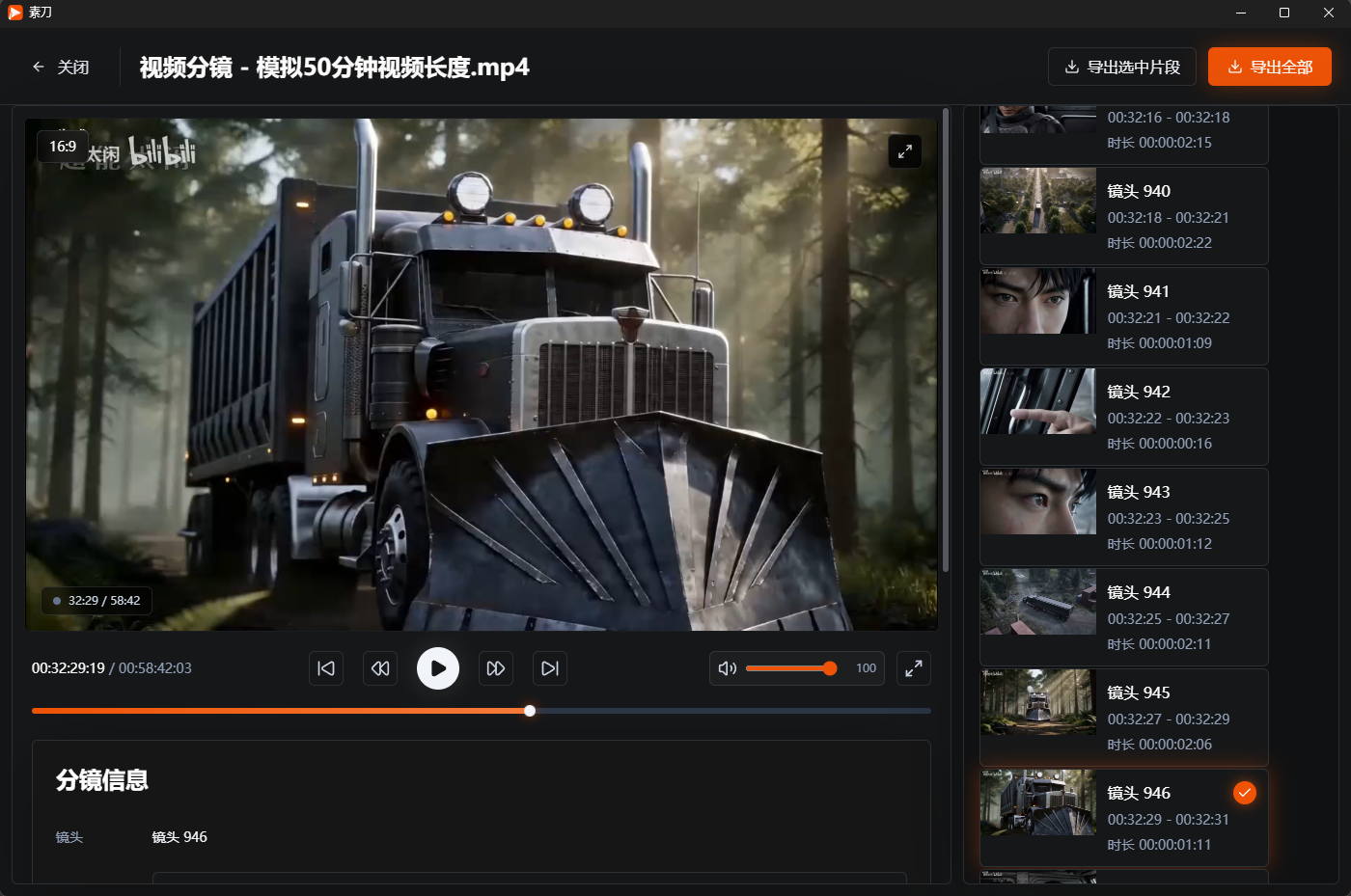Screen dimensions: 1351x896
Task: Jump to next shot with skip-forward icon
Action: [x=550, y=668]
